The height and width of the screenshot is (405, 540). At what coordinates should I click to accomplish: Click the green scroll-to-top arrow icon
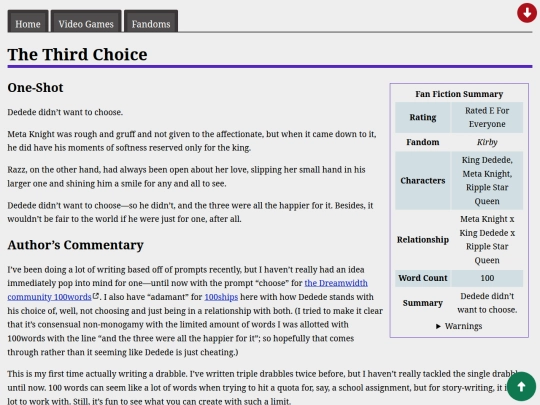coord(521,386)
